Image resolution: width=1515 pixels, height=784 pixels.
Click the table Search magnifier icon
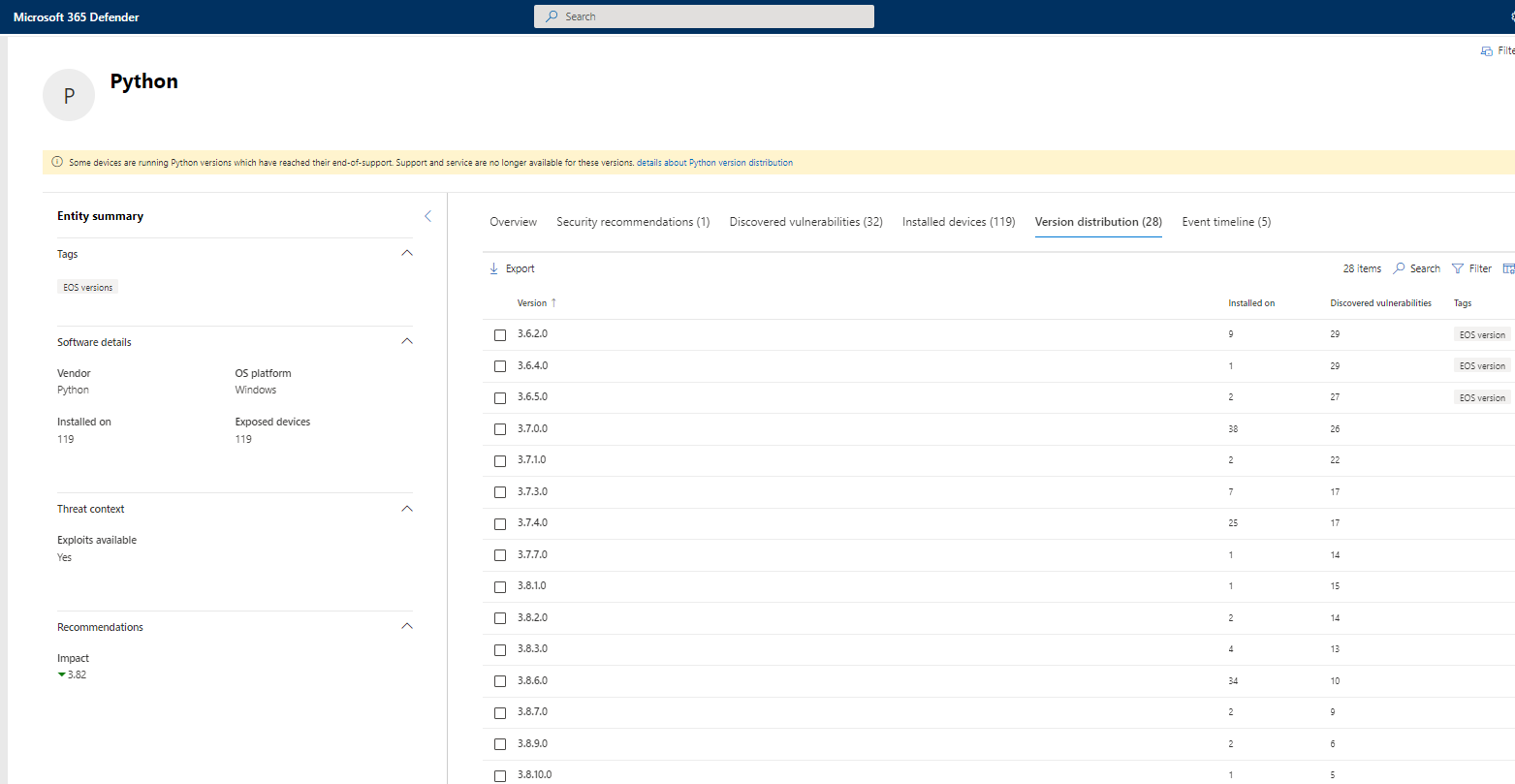(1399, 268)
